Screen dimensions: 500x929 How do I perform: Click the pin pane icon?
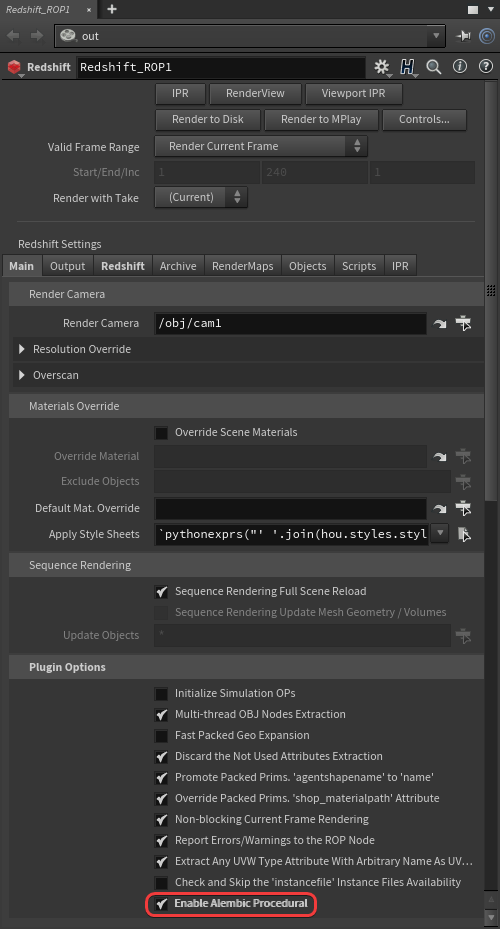click(x=463, y=36)
